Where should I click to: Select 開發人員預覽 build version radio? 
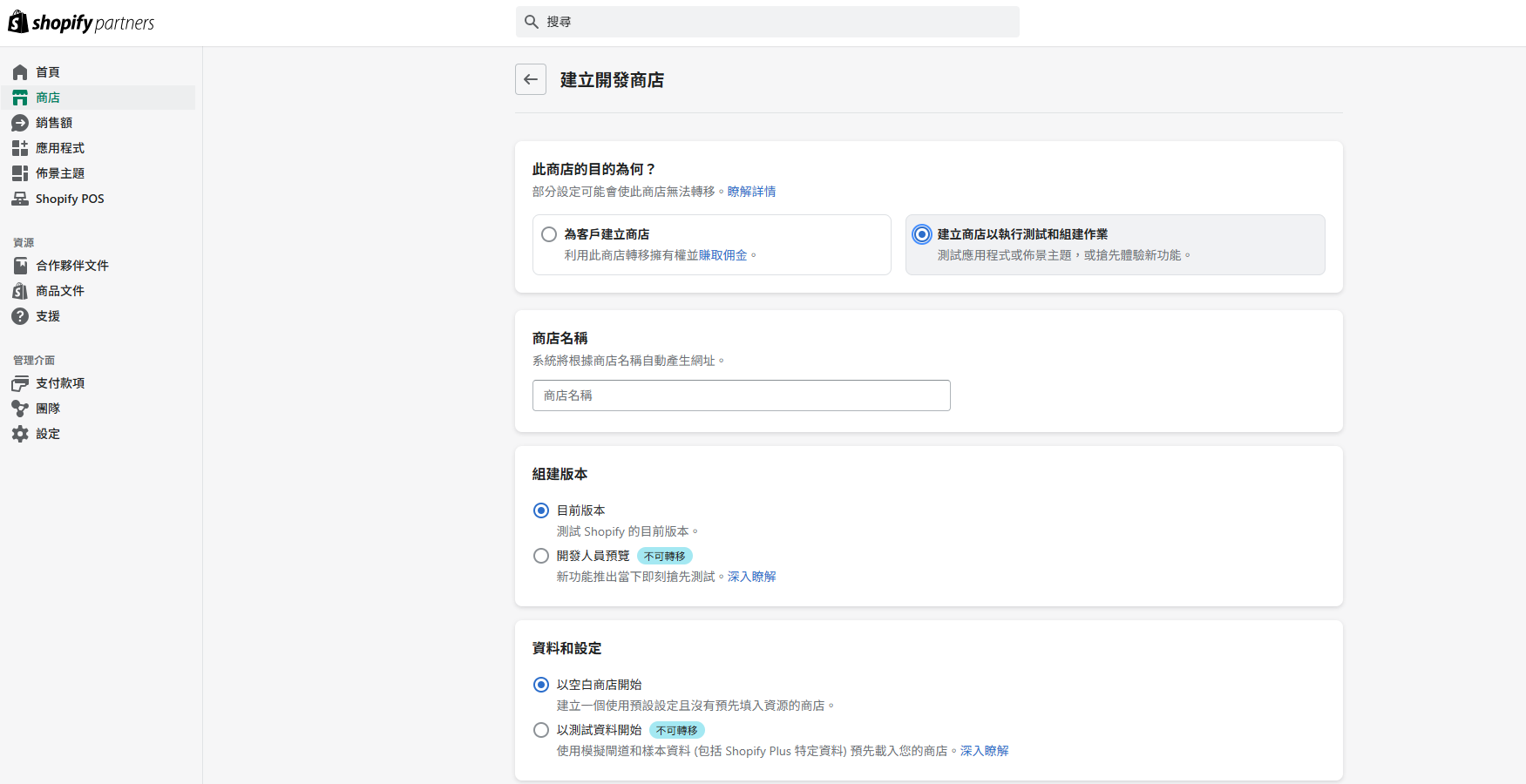[x=541, y=556]
